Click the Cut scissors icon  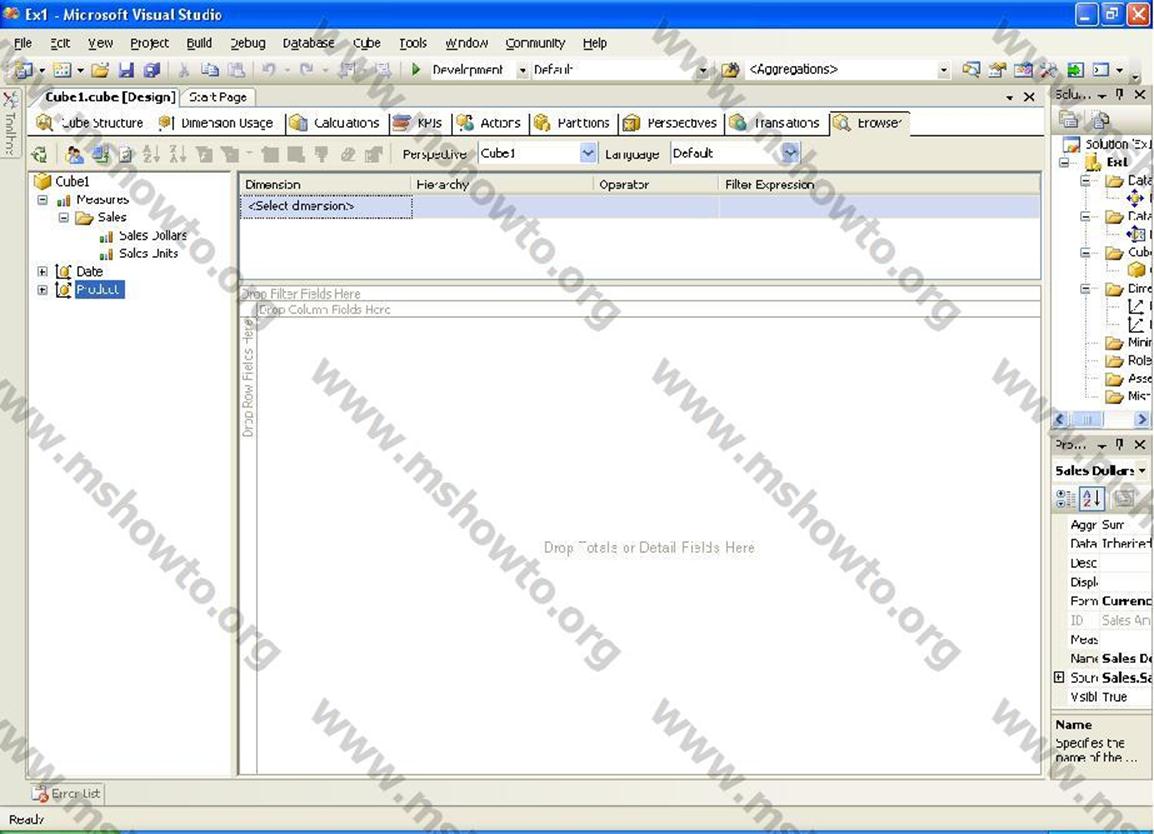(x=184, y=70)
